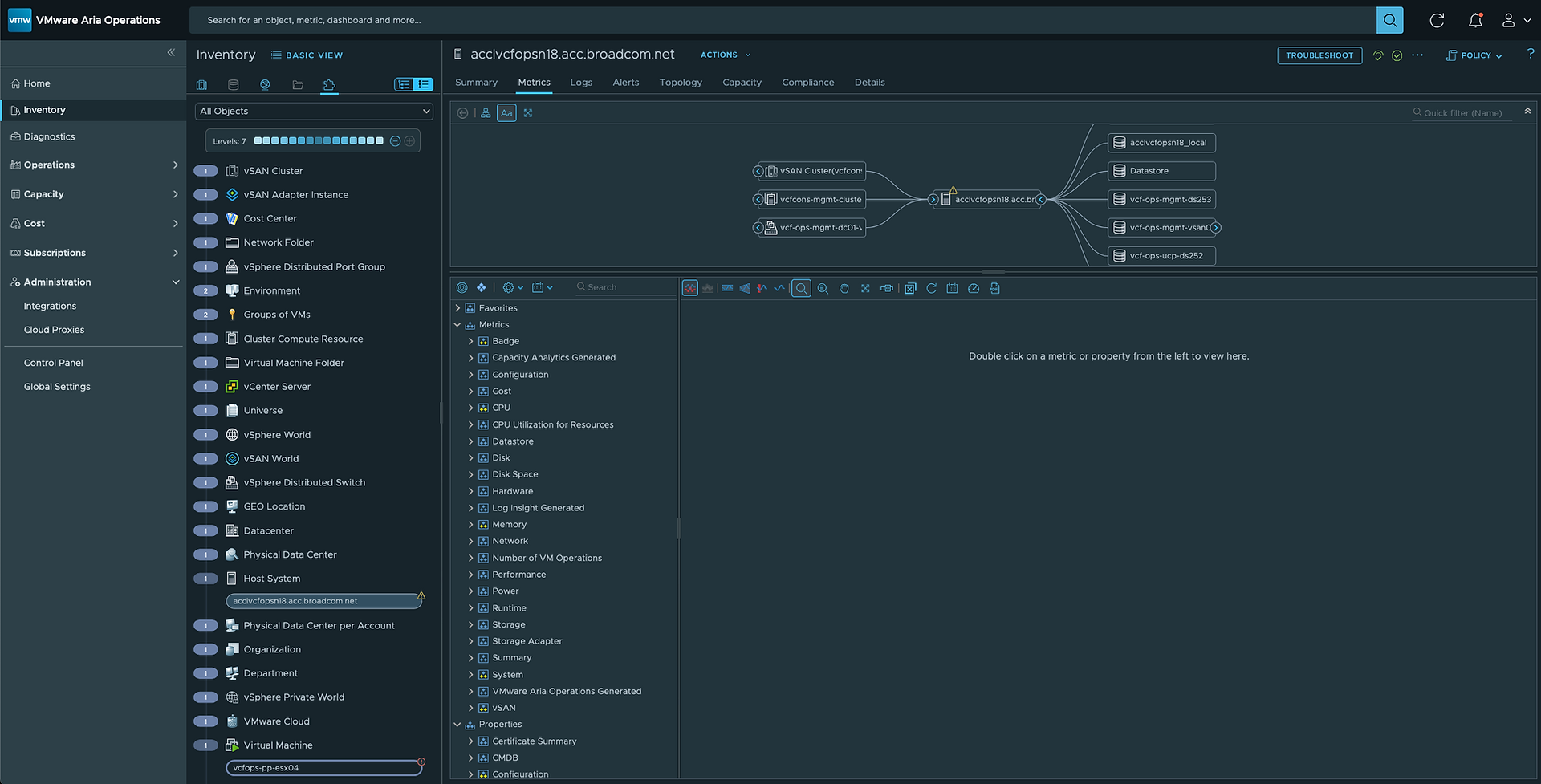Click the more options ellipsis icon

(x=1417, y=55)
